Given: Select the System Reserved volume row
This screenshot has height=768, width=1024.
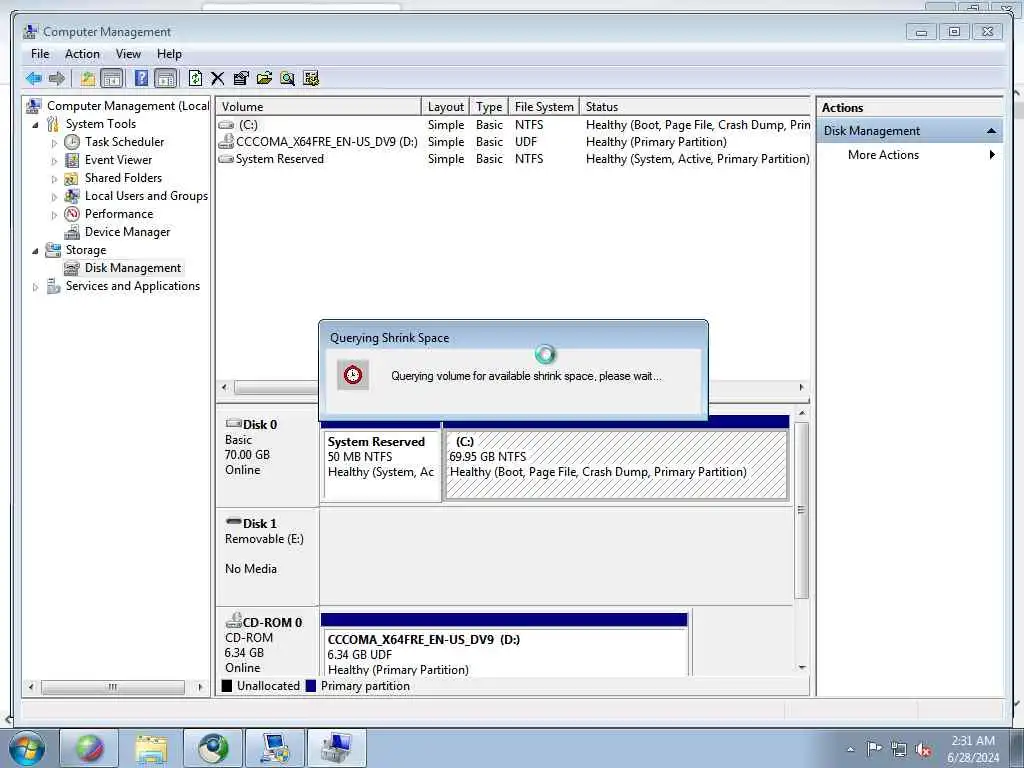Looking at the screenshot, I should click(x=513, y=159).
